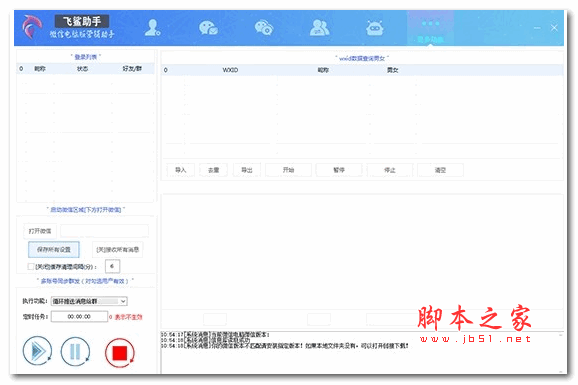
Task: Open the chat-bubble message tab icon
Action: click(208, 28)
